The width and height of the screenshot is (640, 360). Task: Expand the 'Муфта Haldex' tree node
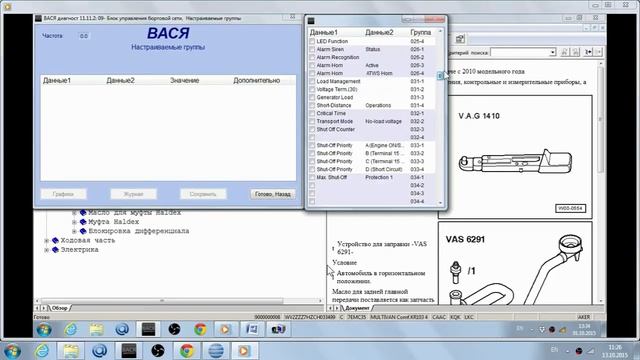point(74,222)
